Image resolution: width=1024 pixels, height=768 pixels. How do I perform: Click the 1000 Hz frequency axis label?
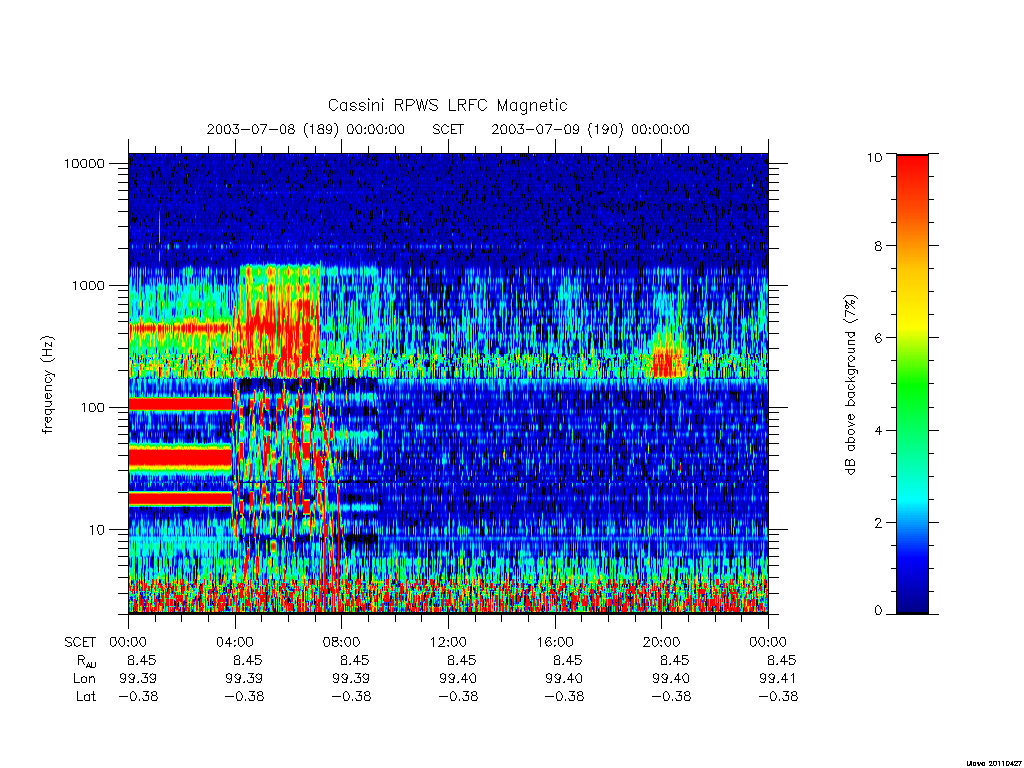pos(88,285)
